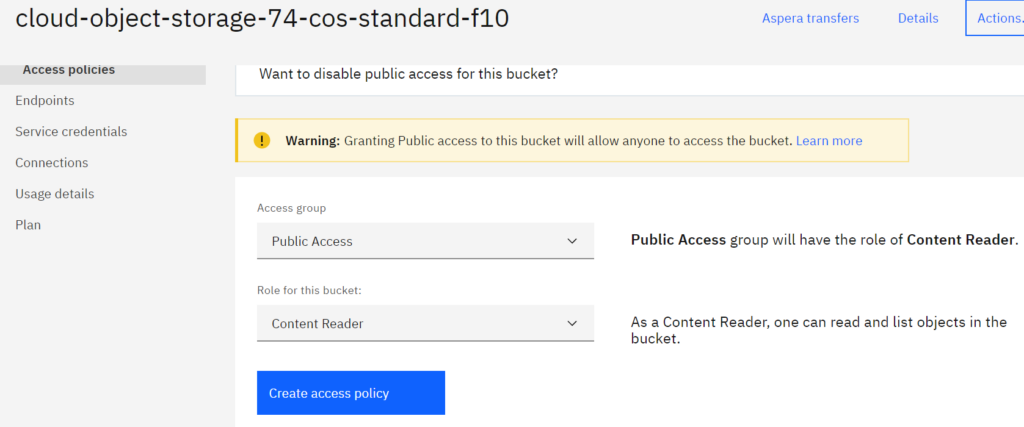The height and width of the screenshot is (427, 1024).
Task: Open the Access group dropdown field
Action: [425, 241]
